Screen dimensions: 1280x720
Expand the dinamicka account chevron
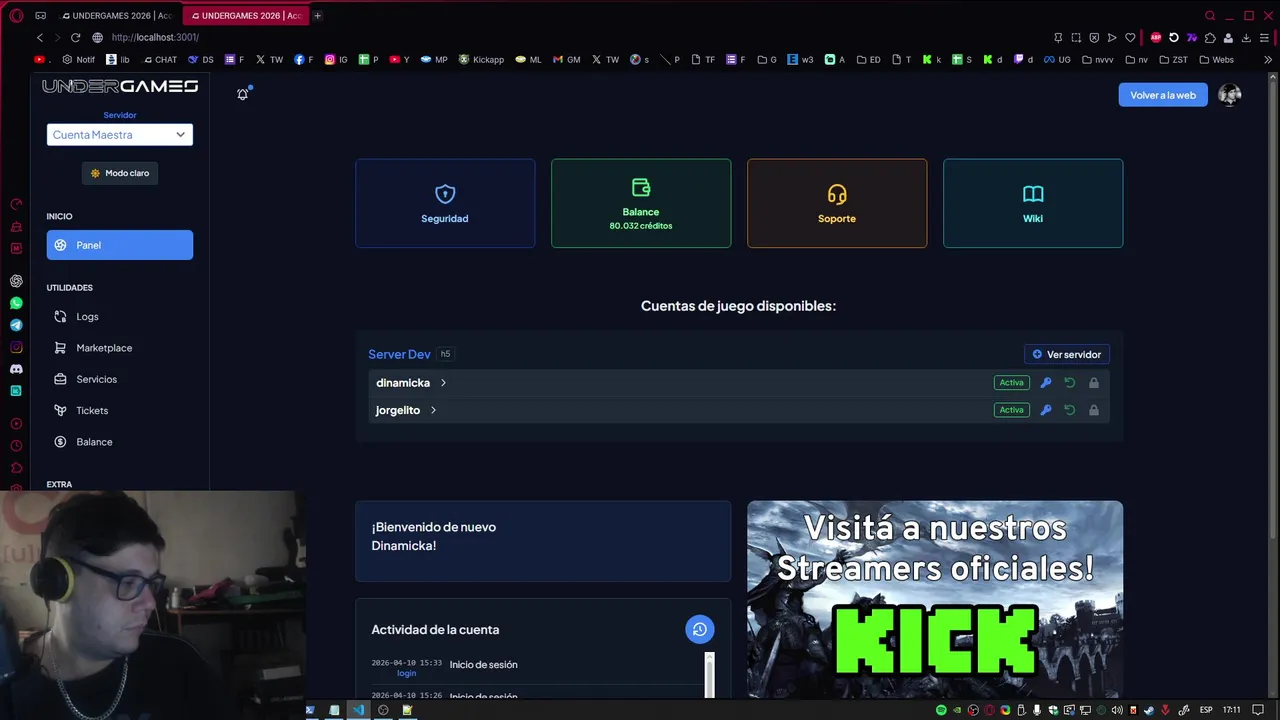tap(443, 383)
